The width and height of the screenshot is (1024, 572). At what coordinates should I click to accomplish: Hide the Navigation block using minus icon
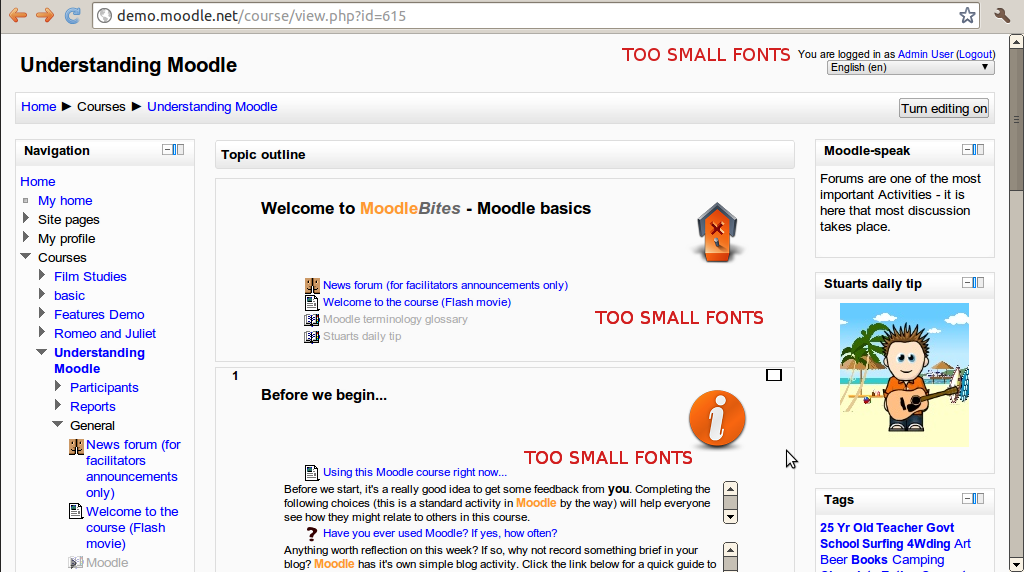pos(167,150)
